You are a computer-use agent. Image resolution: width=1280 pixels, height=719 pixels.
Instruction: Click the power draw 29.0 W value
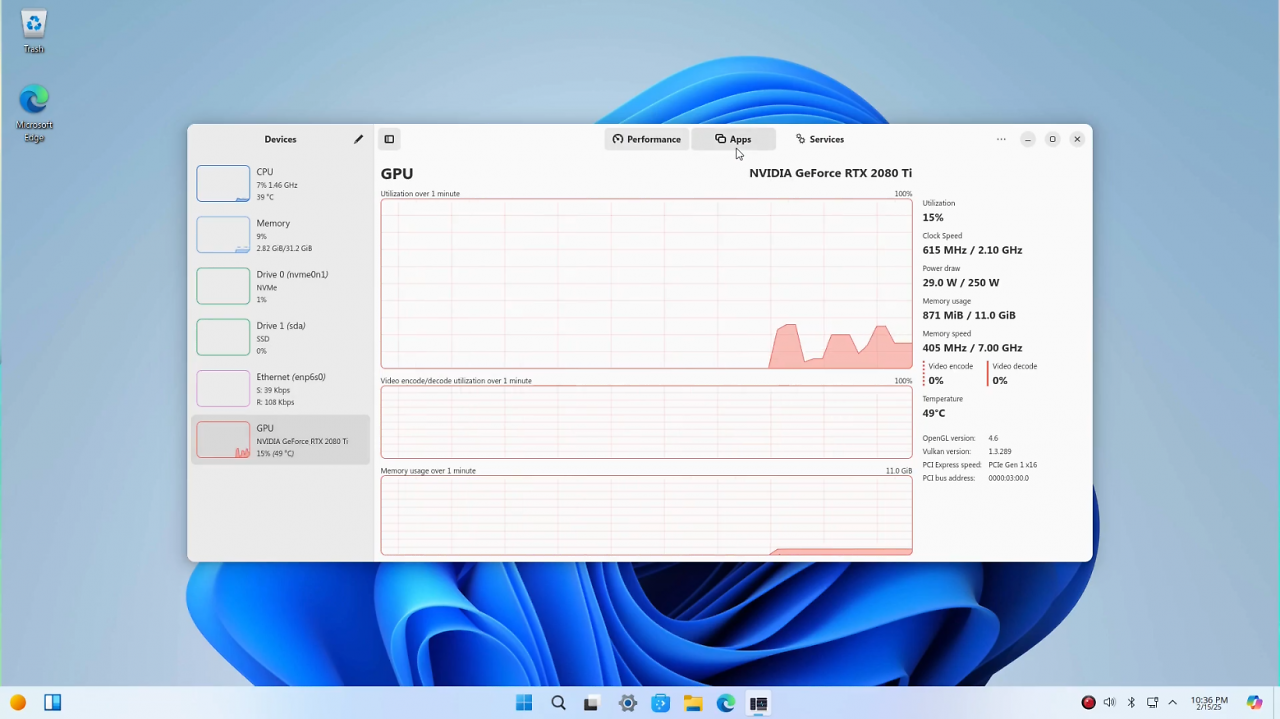[961, 282]
